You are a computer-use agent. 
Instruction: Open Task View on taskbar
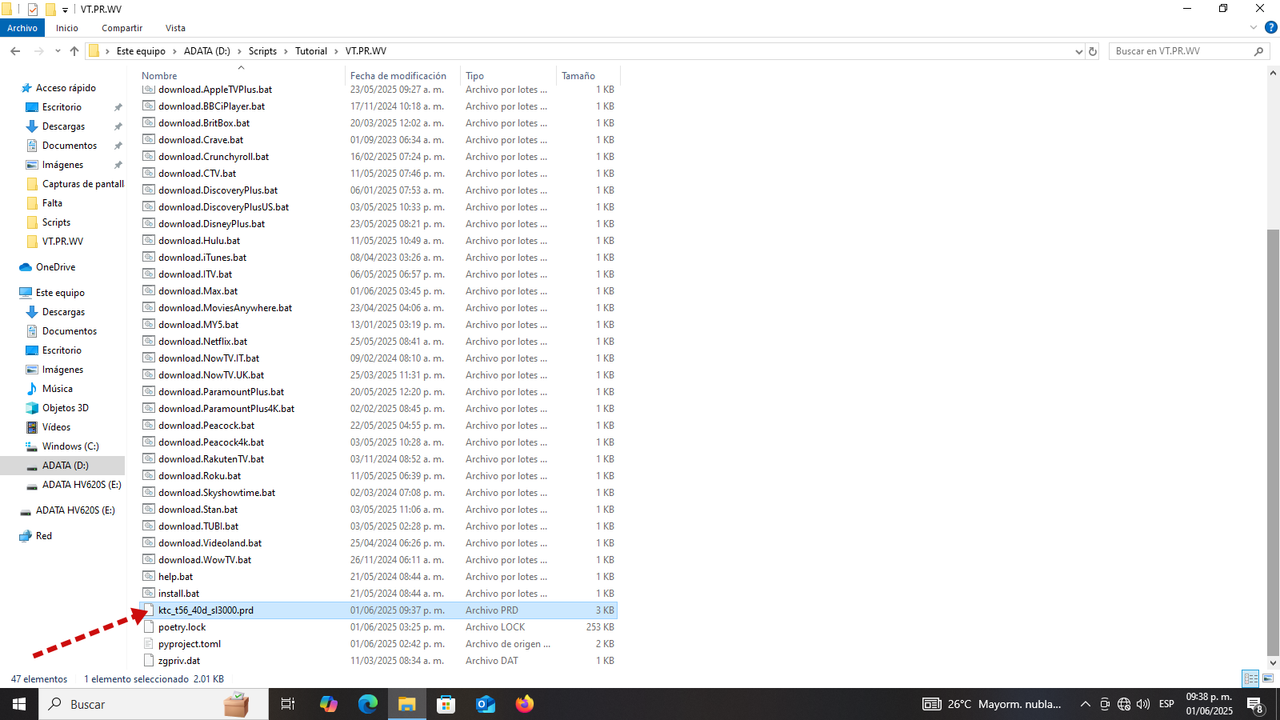tap(288, 704)
